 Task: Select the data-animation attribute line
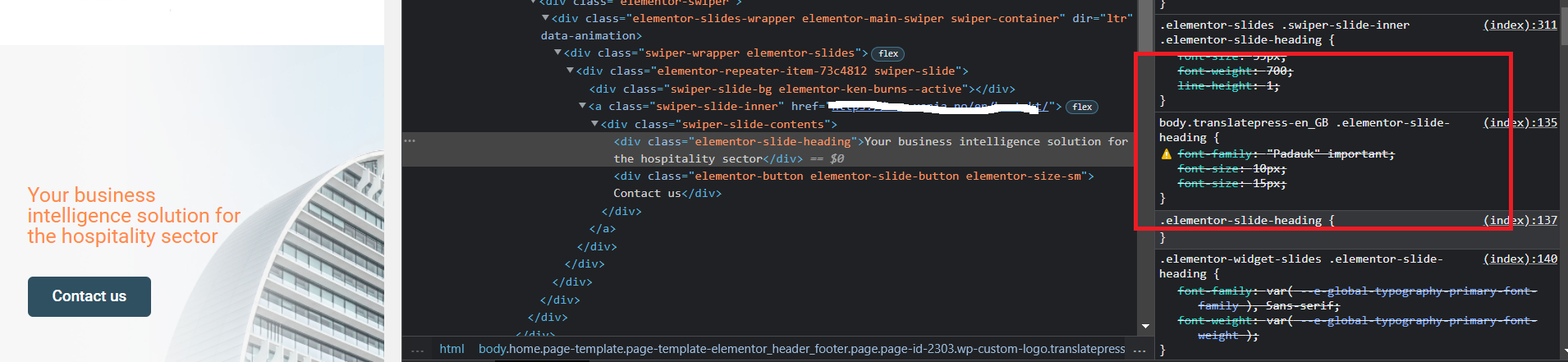591,36
